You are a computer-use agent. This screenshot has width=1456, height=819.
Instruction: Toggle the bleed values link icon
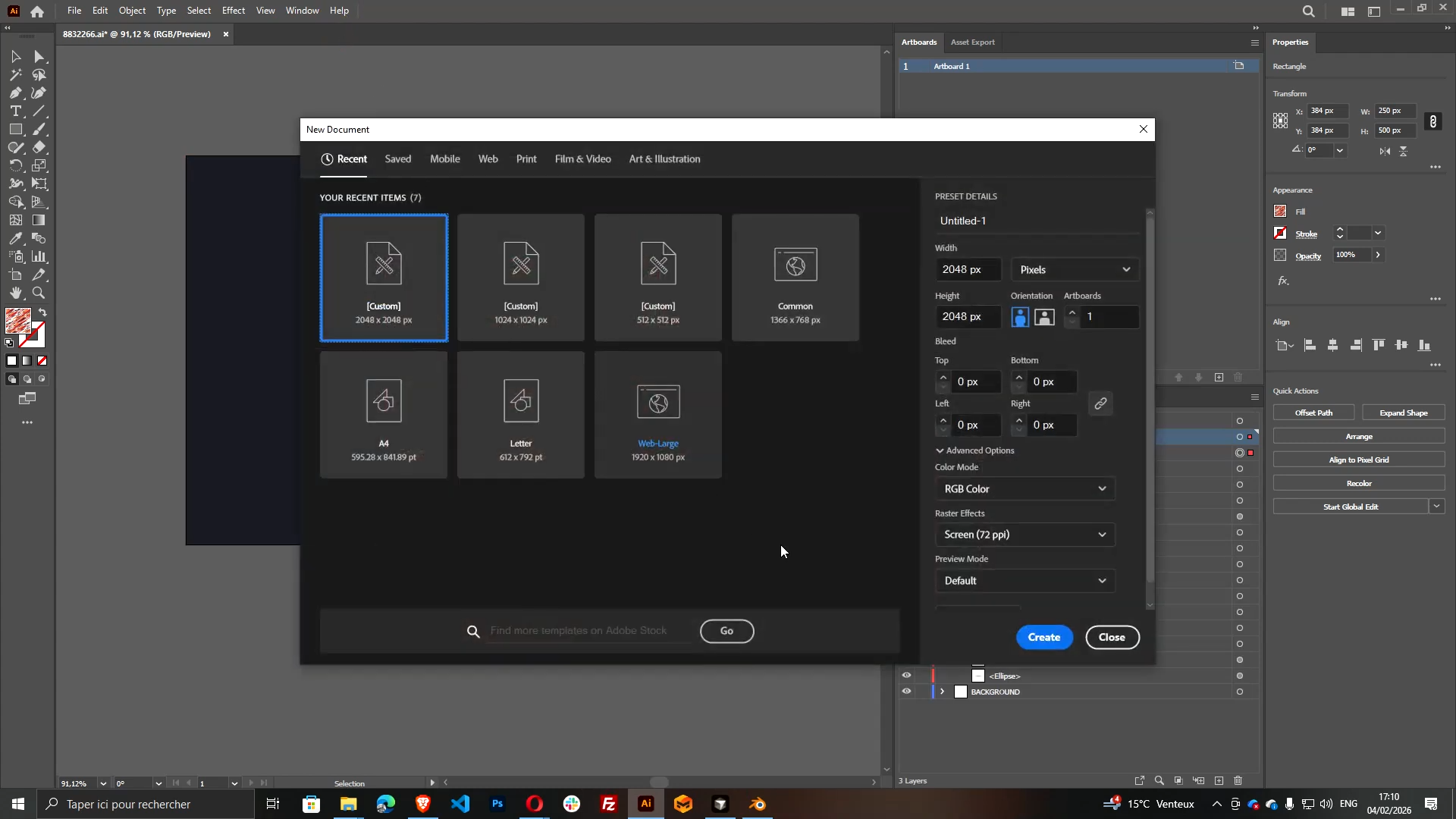pyautogui.click(x=1101, y=403)
